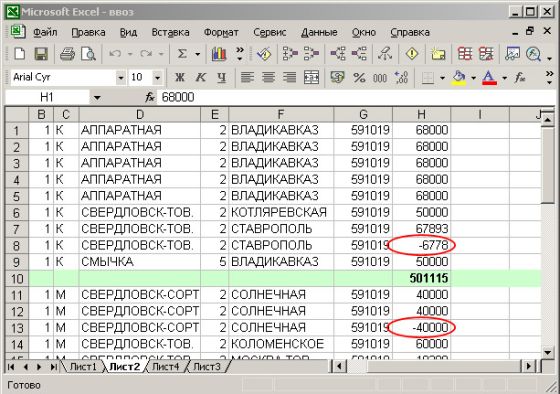The image size is (560, 394).
Task: Go to last sheet tab arrow
Action: click(x=54, y=367)
